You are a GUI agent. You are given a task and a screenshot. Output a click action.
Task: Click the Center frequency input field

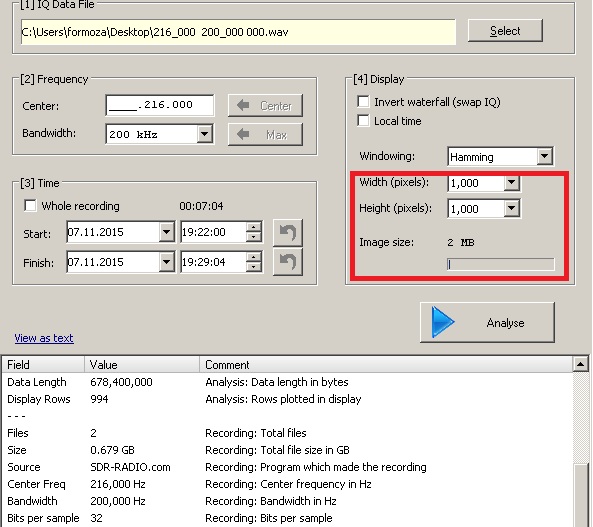160,105
